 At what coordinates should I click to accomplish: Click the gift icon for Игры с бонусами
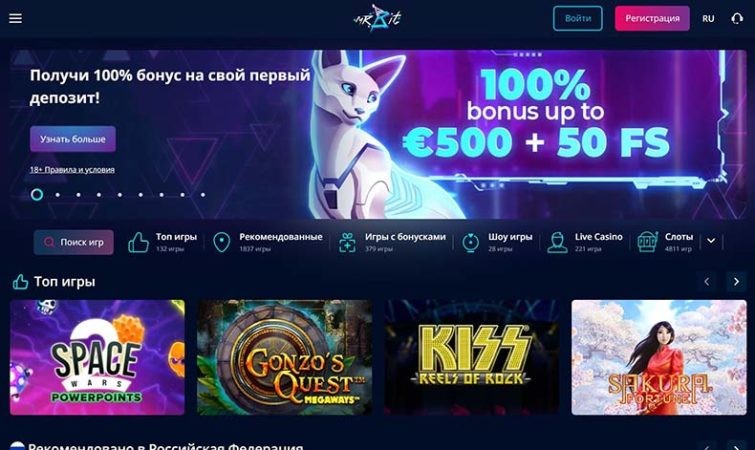pyautogui.click(x=347, y=242)
